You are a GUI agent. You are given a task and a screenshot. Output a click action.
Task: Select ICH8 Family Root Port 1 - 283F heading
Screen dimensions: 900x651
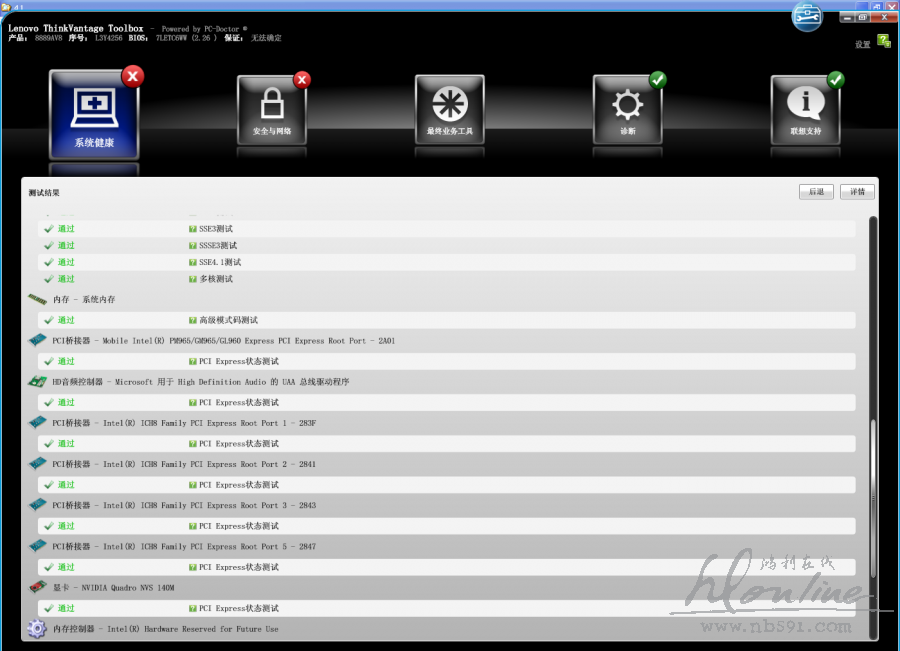(184, 423)
